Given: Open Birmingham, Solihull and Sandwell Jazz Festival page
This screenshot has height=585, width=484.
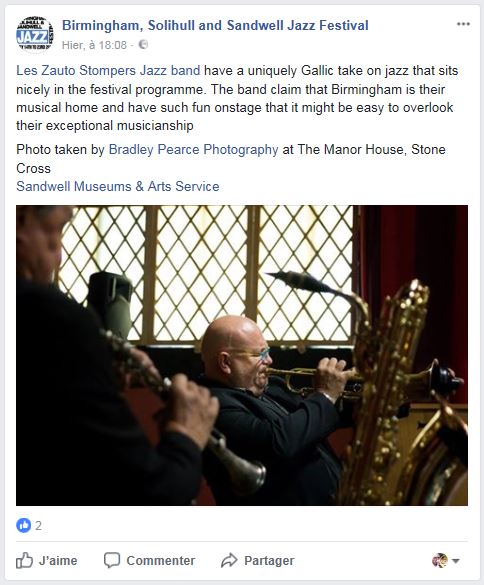Looking at the screenshot, I should click(x=215, y=25).
